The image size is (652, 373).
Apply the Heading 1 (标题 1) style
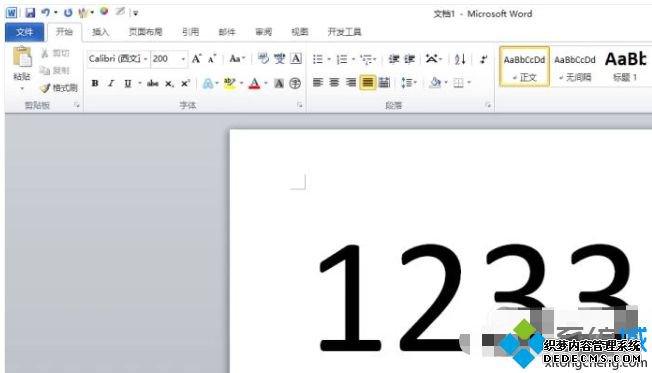[625, 67]
